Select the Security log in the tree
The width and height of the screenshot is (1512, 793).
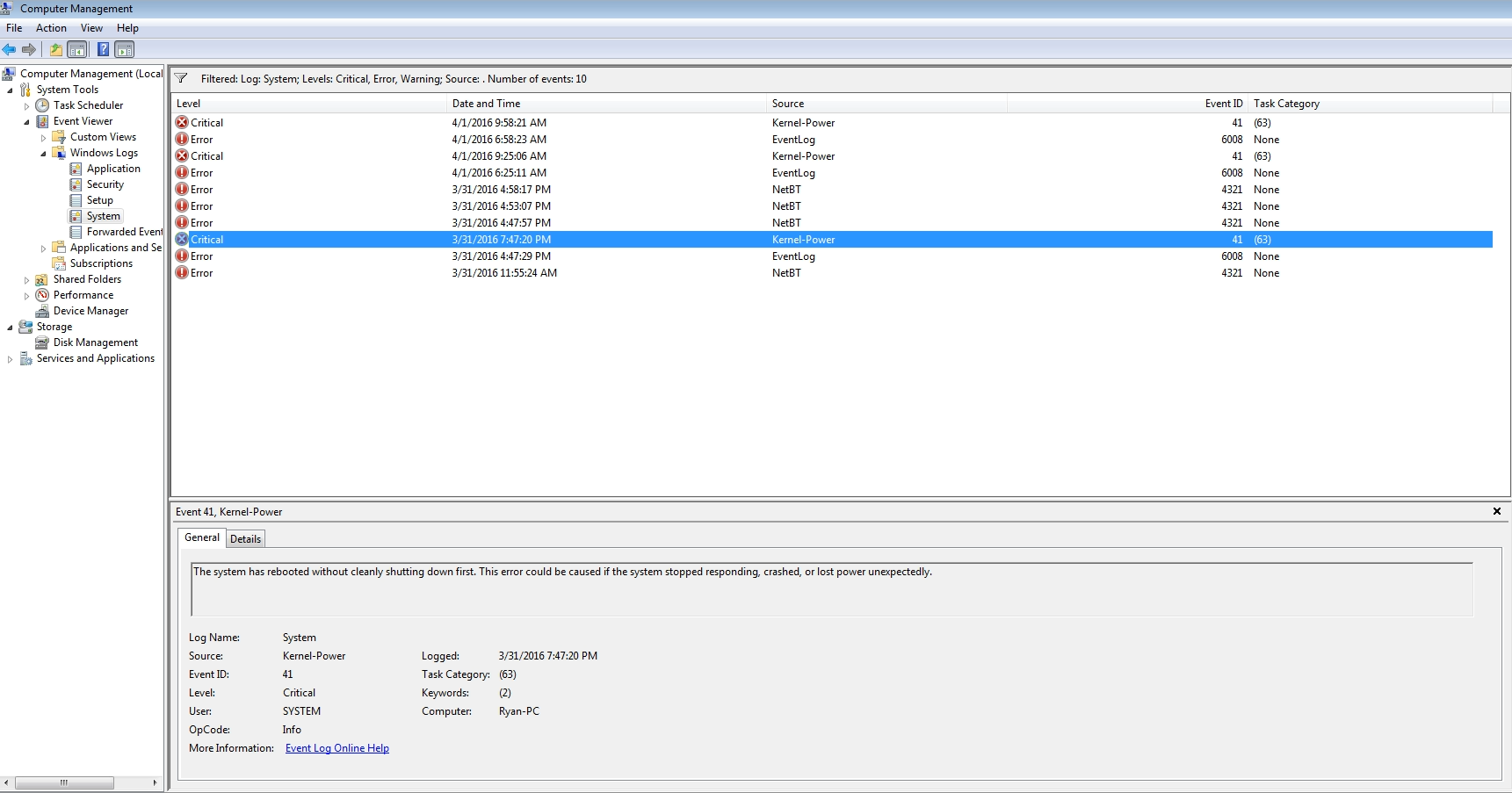[105, 184]
